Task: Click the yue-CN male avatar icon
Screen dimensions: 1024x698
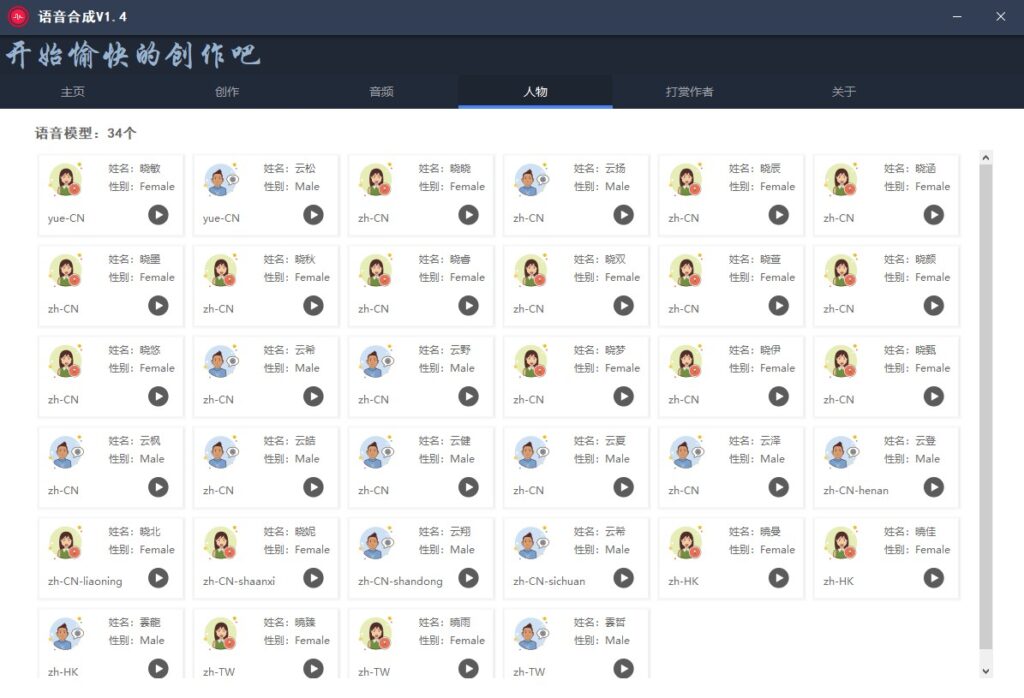Action: [x=221, y=180]
